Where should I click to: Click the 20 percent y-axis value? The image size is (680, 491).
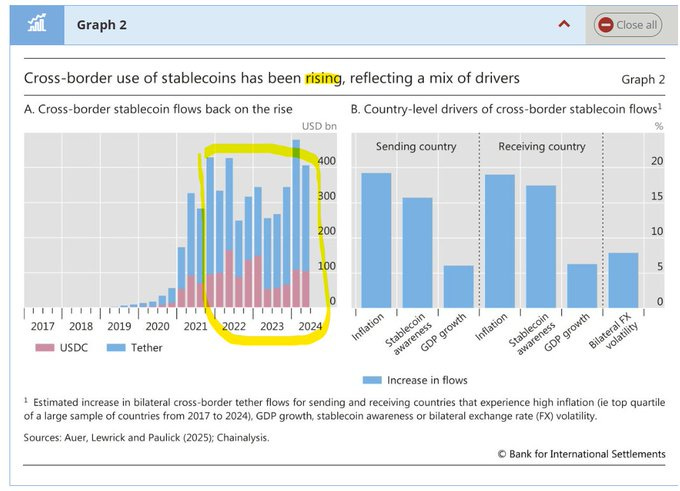657,161
